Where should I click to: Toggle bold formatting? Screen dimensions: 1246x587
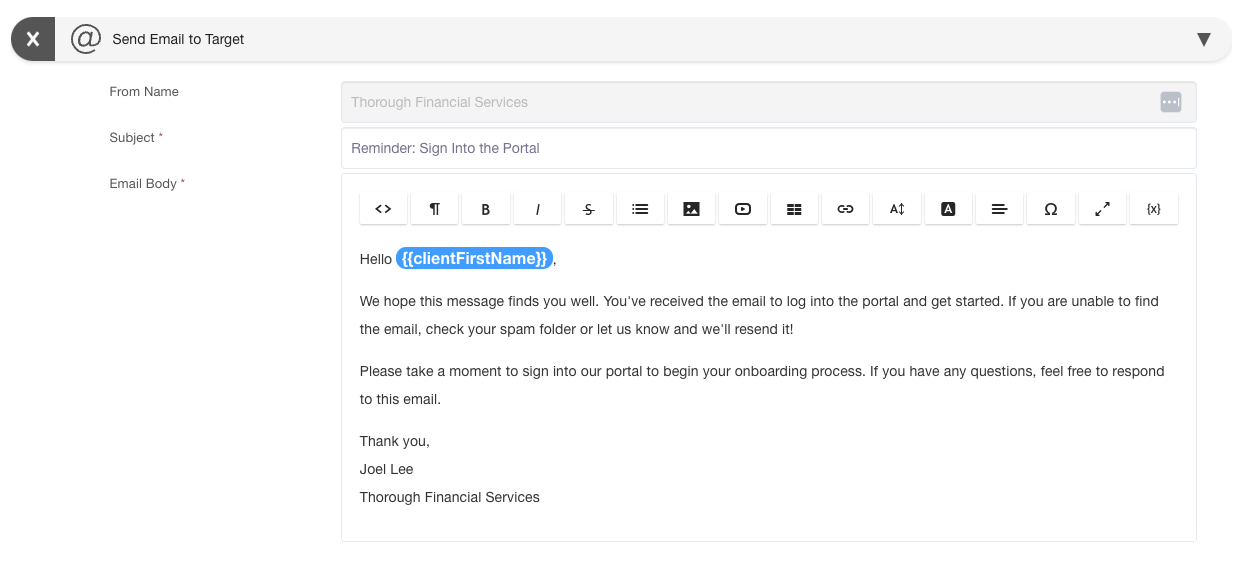(486, 209)
